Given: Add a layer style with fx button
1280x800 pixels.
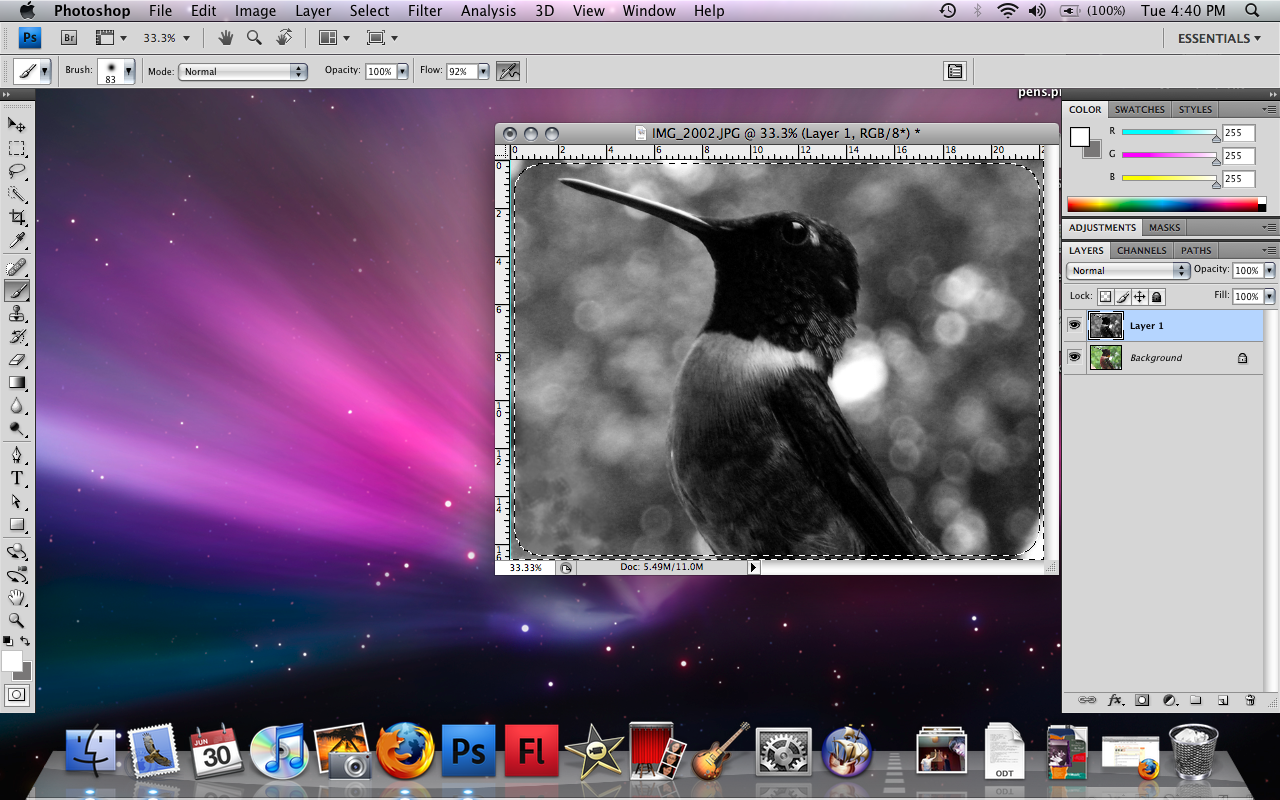Looking at the screenshot, I should pyautogui.click(x=1115, y=700).
